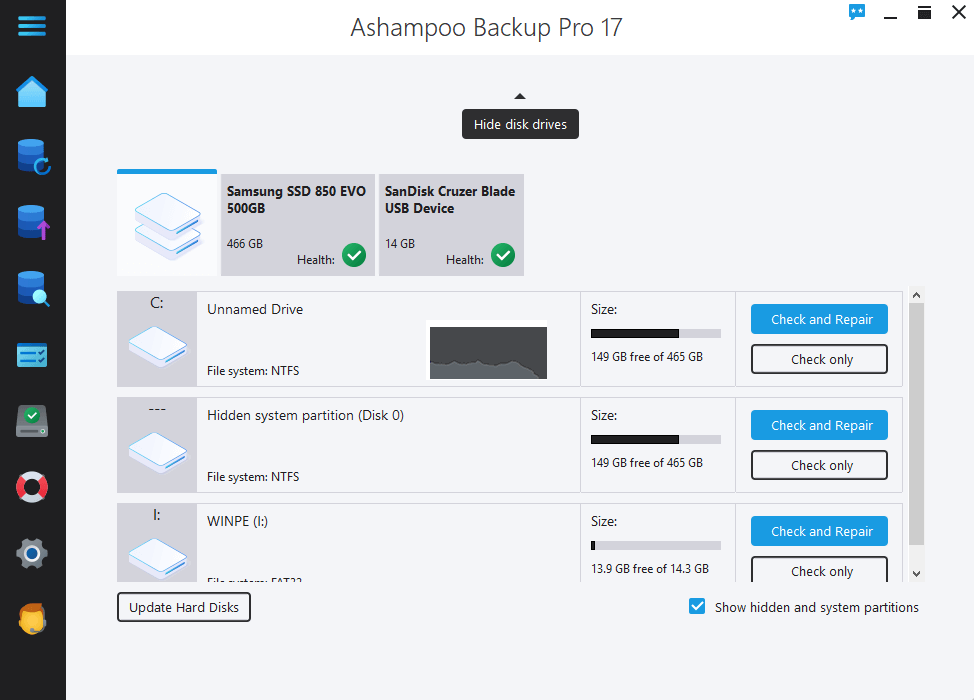Screen dimensions: 974x700
Task: Click the user account icon in the sidebar
Action: (32, 619)
